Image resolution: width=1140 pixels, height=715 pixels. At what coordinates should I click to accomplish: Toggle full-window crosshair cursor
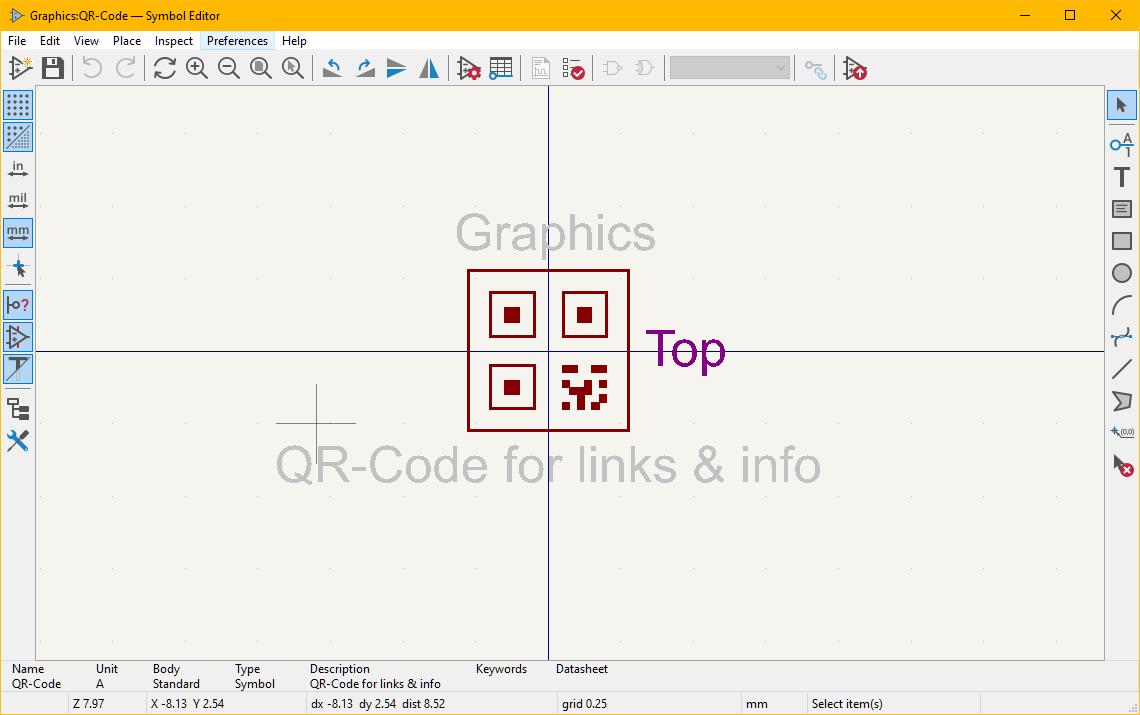point(18,267)
